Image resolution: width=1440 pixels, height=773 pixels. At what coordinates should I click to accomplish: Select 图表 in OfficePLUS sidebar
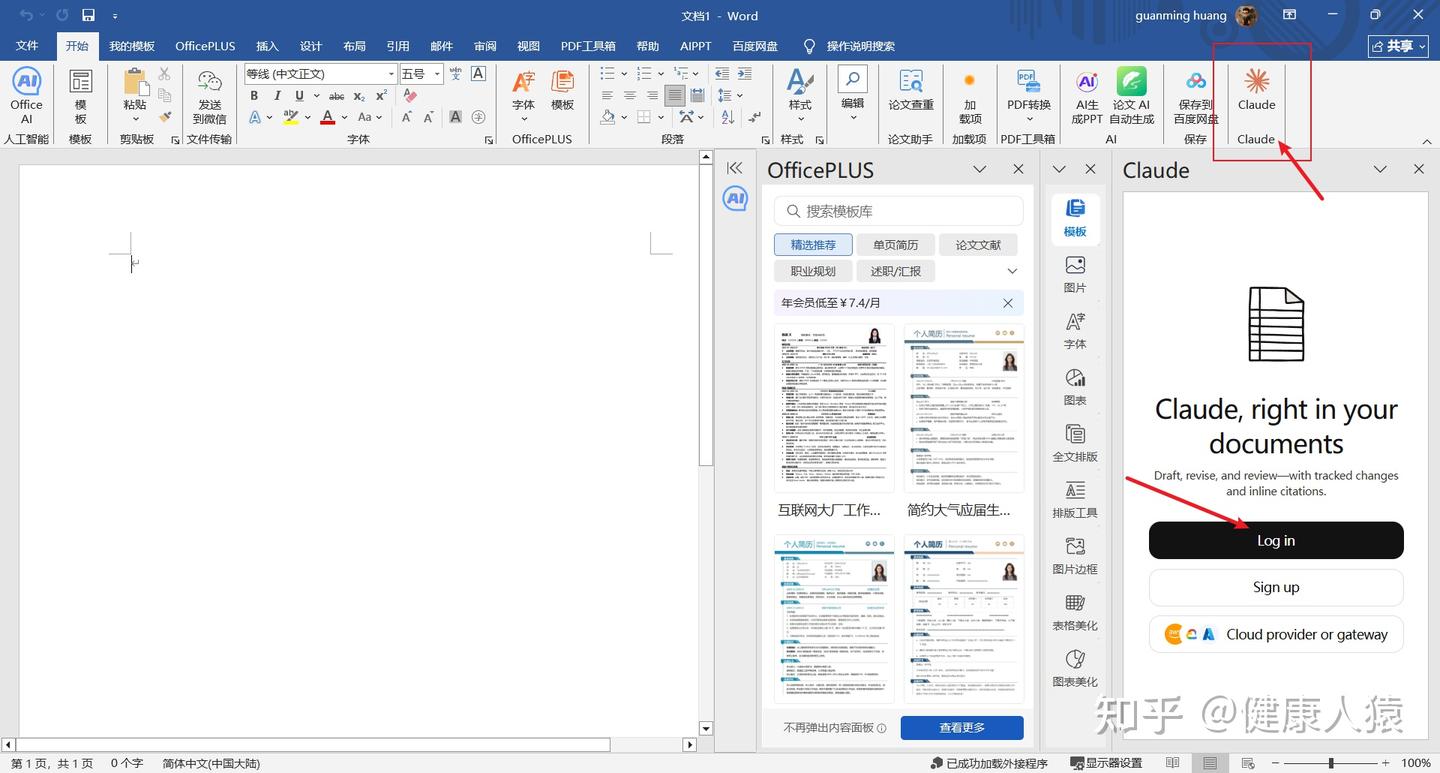click(x=1075, y=386)
